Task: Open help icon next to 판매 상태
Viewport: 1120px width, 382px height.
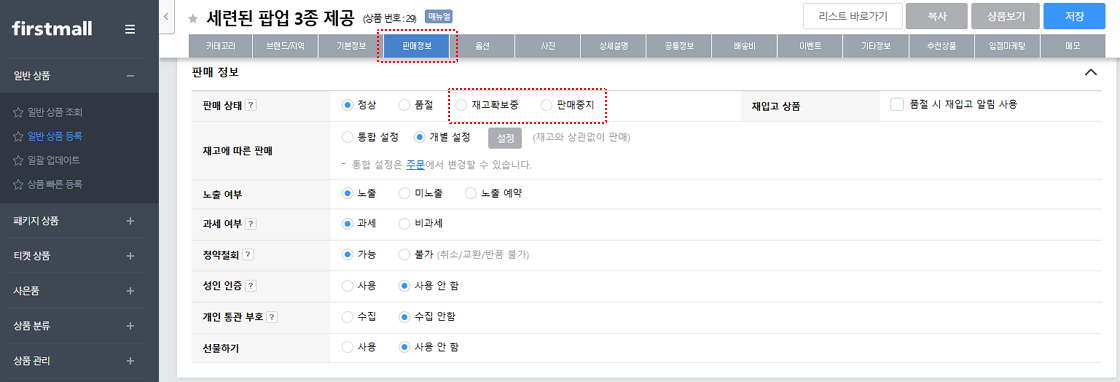Action: coord(251,105)
